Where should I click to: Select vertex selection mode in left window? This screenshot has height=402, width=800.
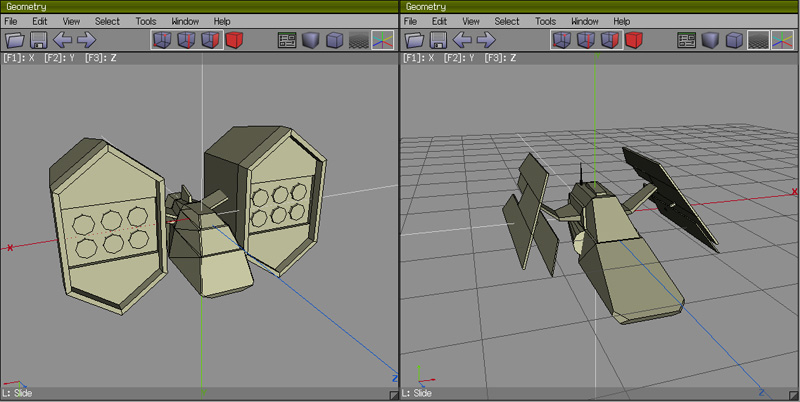point(161,40)
